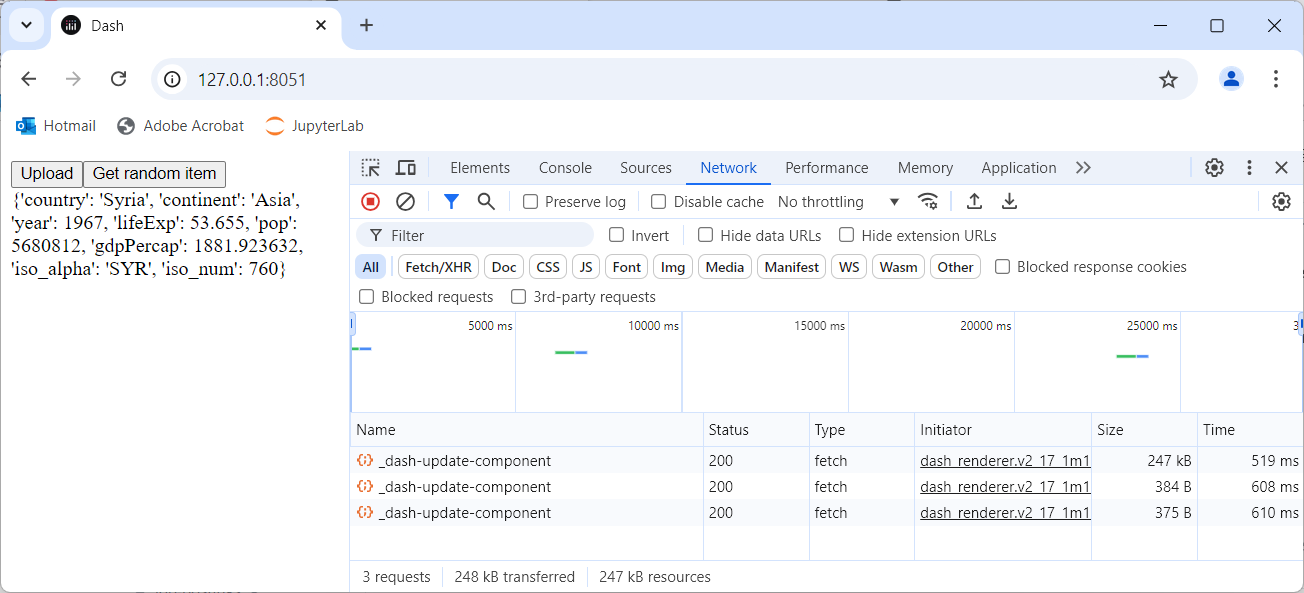Open network conditions wifi icon

929,202
